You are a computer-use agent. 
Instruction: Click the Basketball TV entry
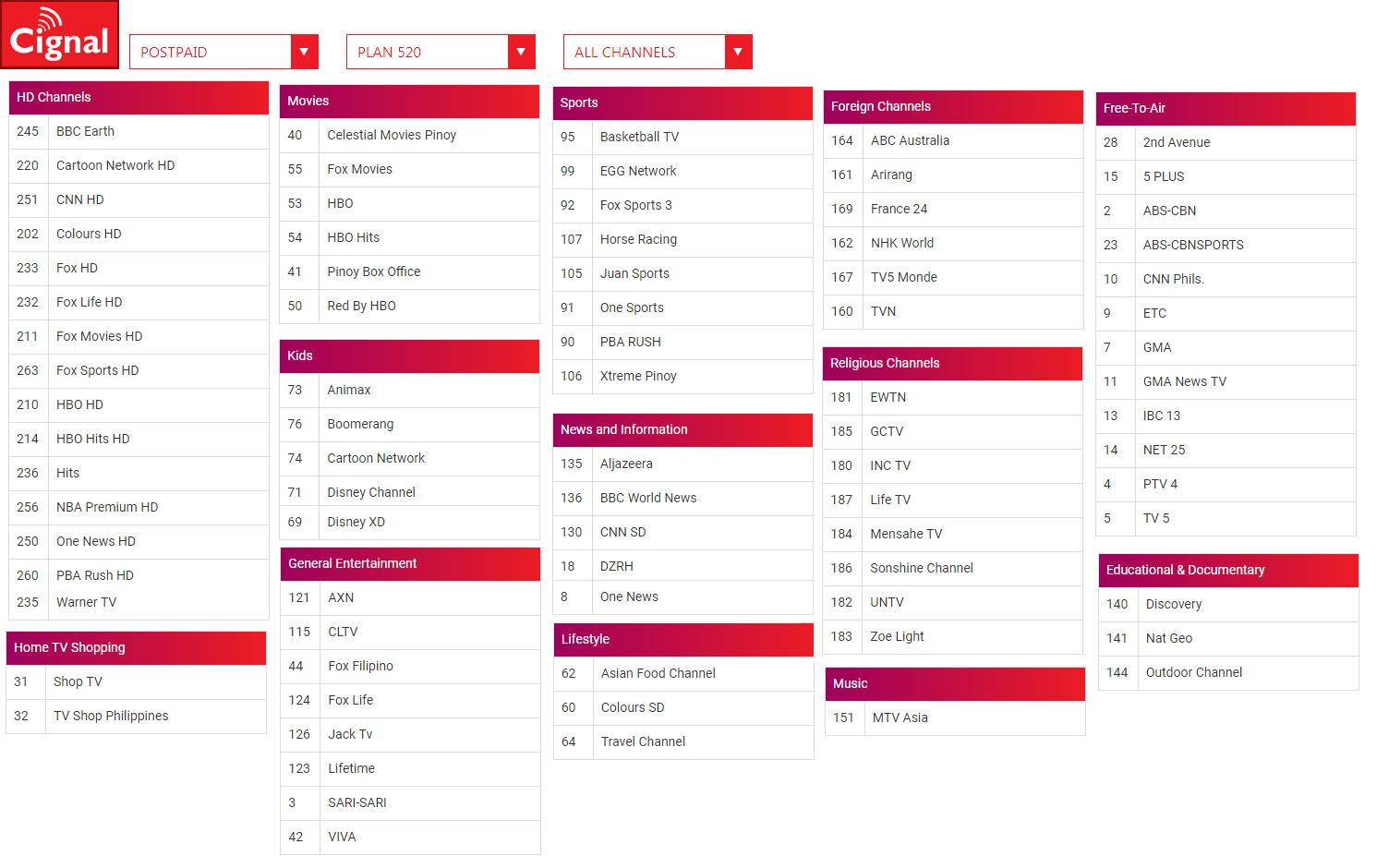click(682, 137)
